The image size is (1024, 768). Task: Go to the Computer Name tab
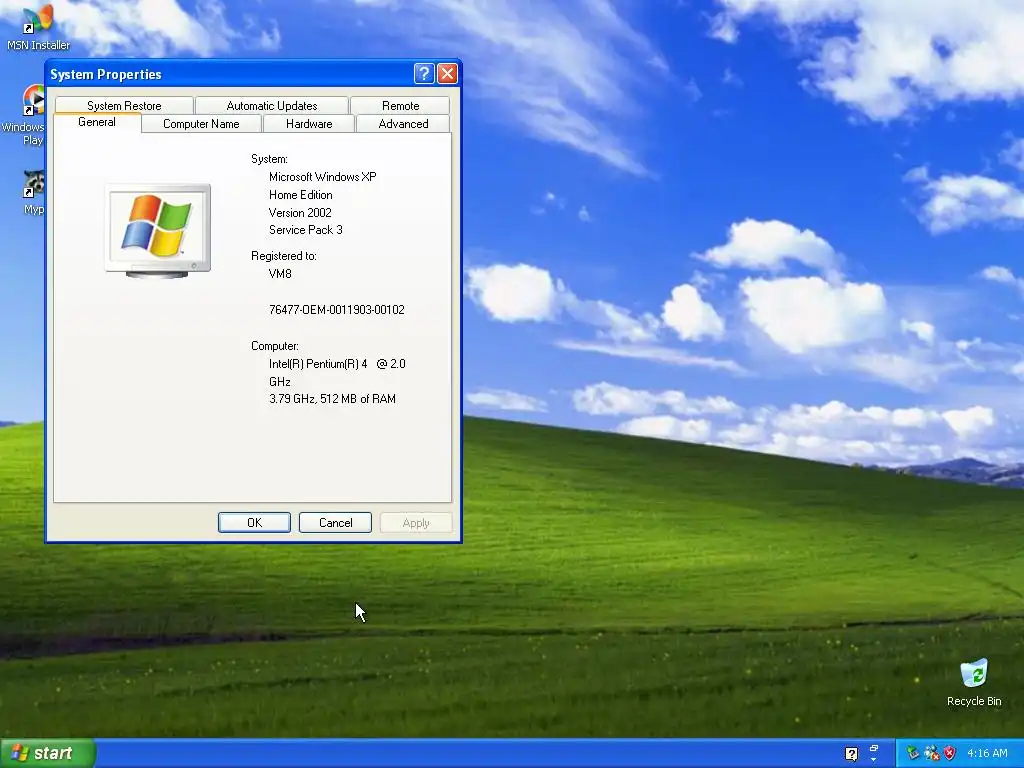coord(201,123)
